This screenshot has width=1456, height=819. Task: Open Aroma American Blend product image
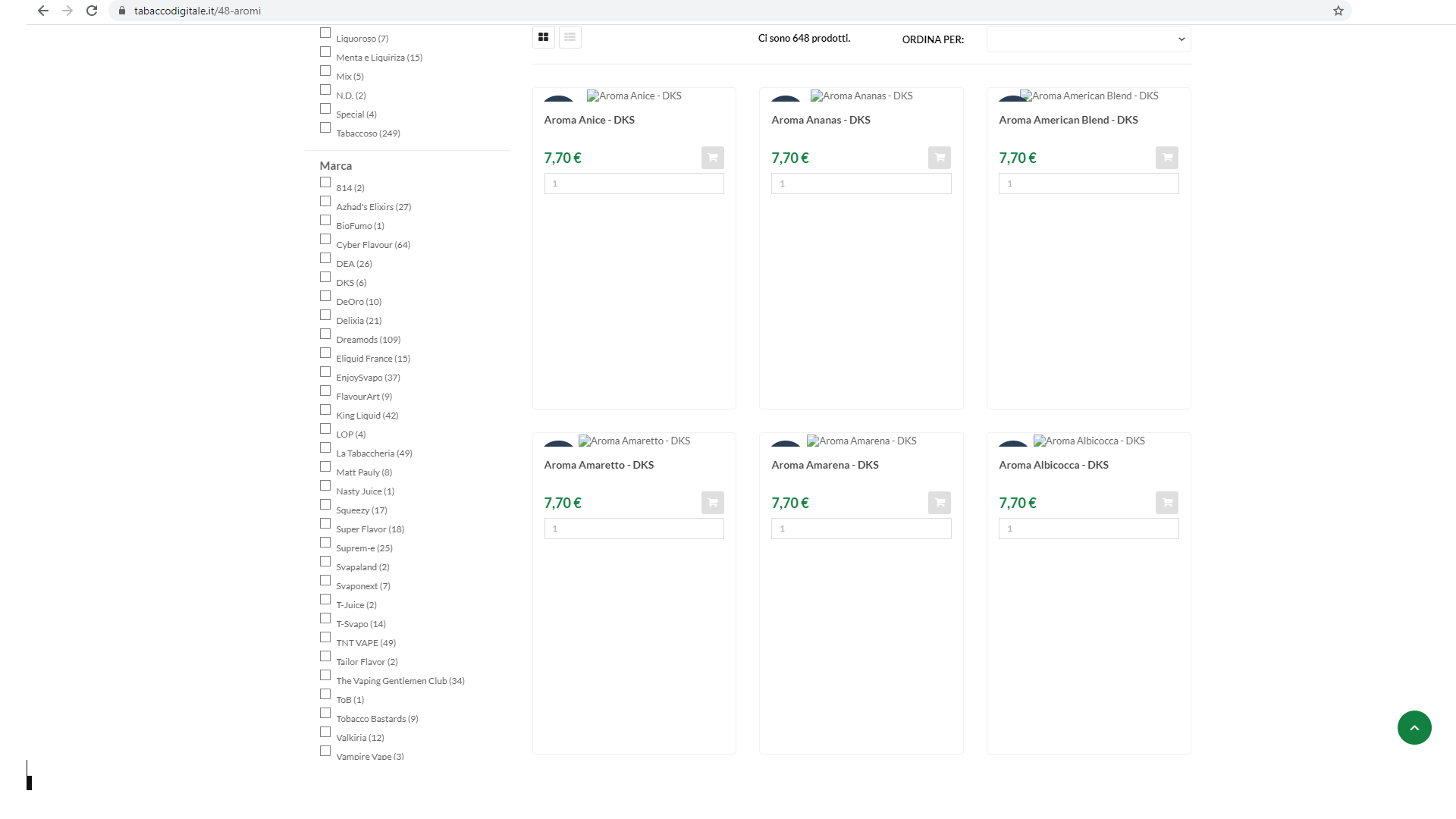[1089, 96]
